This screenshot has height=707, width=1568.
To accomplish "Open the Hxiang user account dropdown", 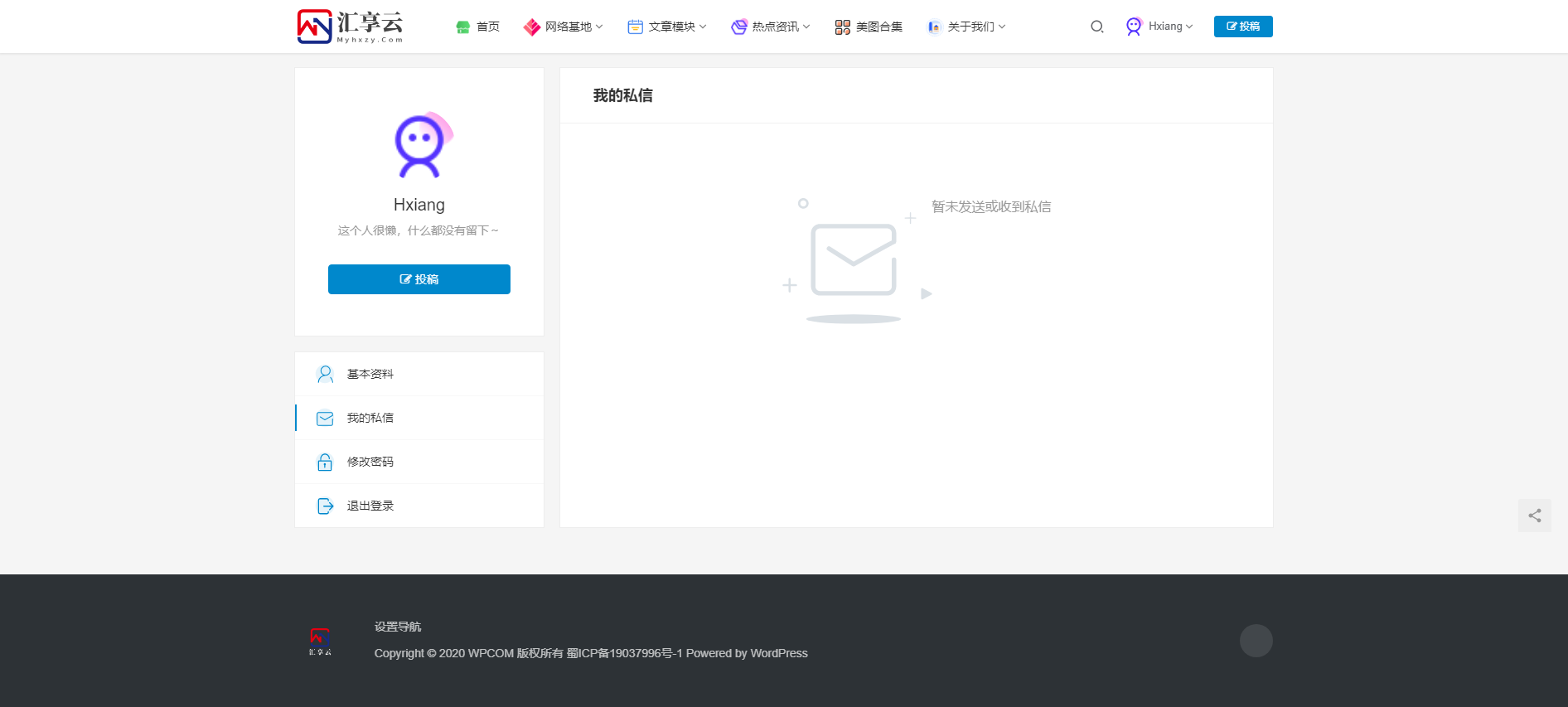I will (x=1160, y=27).
